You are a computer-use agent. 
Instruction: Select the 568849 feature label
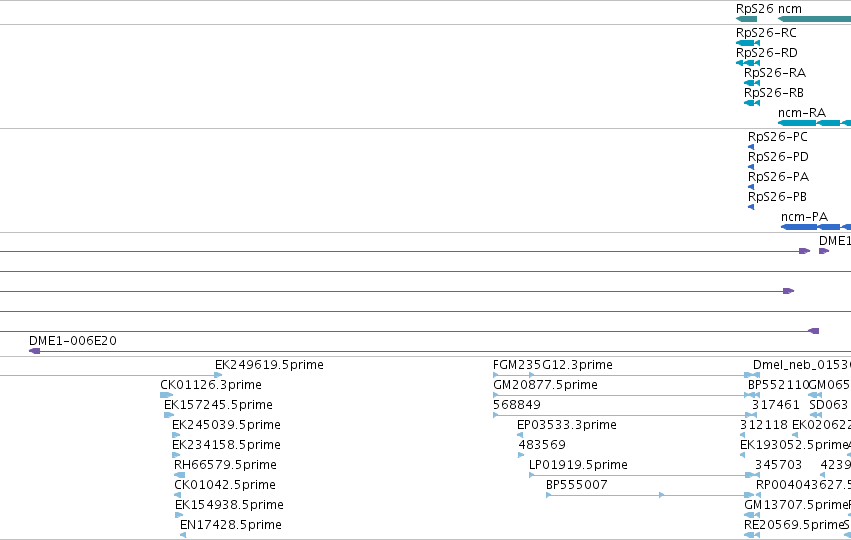pyautogui.click(x=517, y=405)
